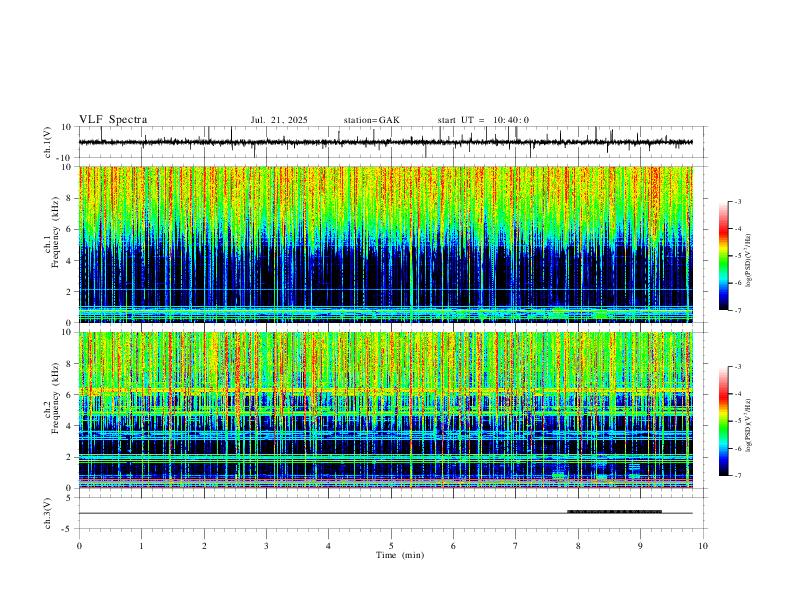Screen dimensions: 792x612
Task: Click the ch.1 PSD color scale bar
Action: [723, 256]
